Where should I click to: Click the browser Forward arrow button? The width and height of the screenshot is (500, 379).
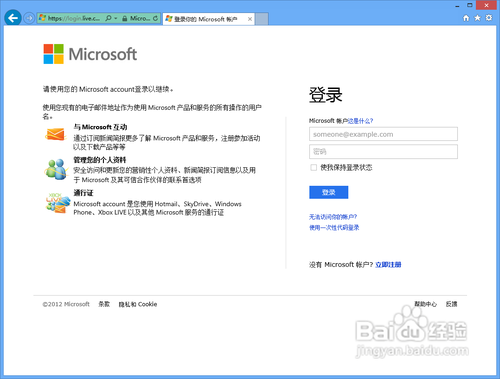[29, 18]
